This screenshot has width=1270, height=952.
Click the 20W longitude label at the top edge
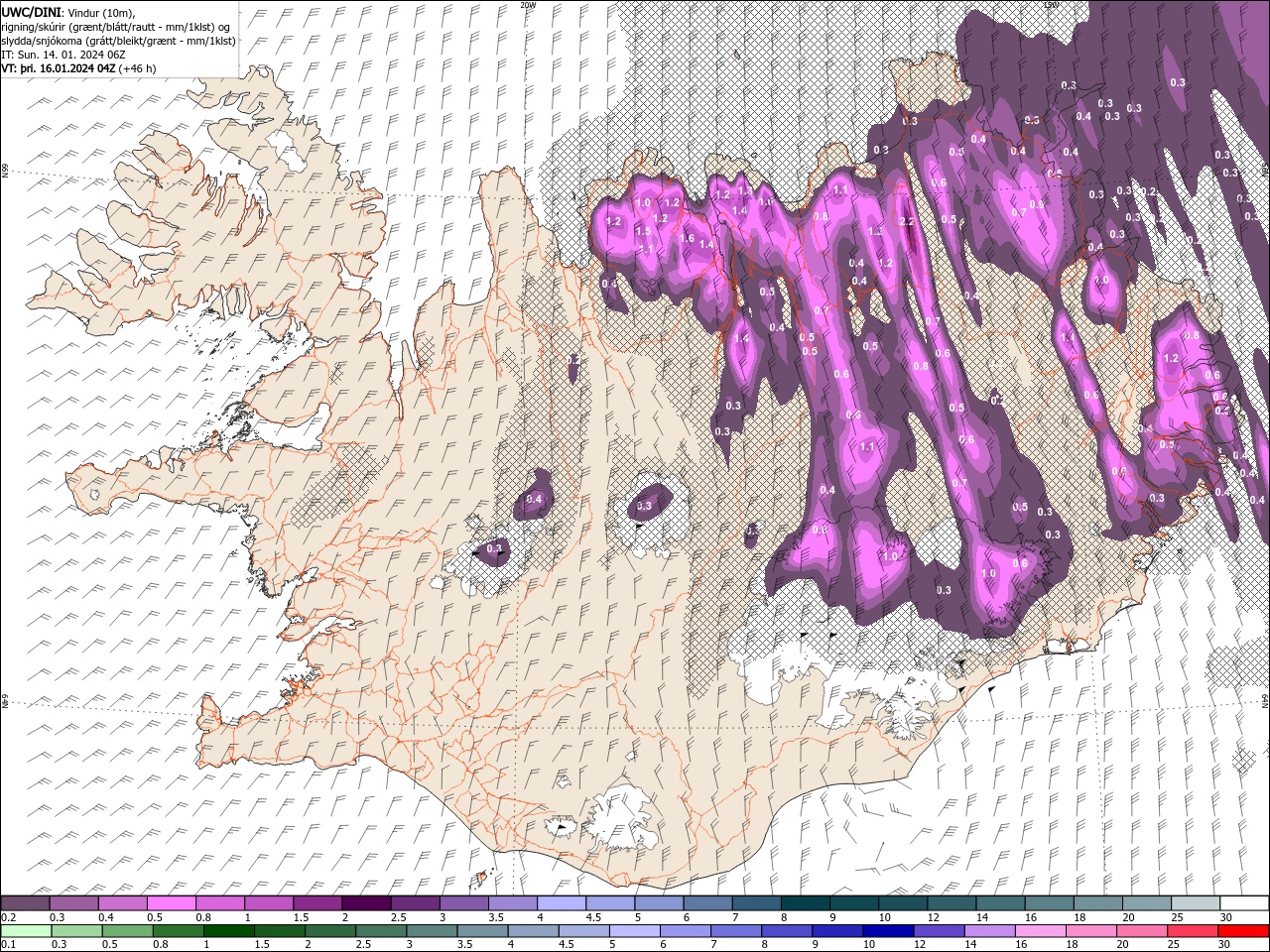point(528,5)
